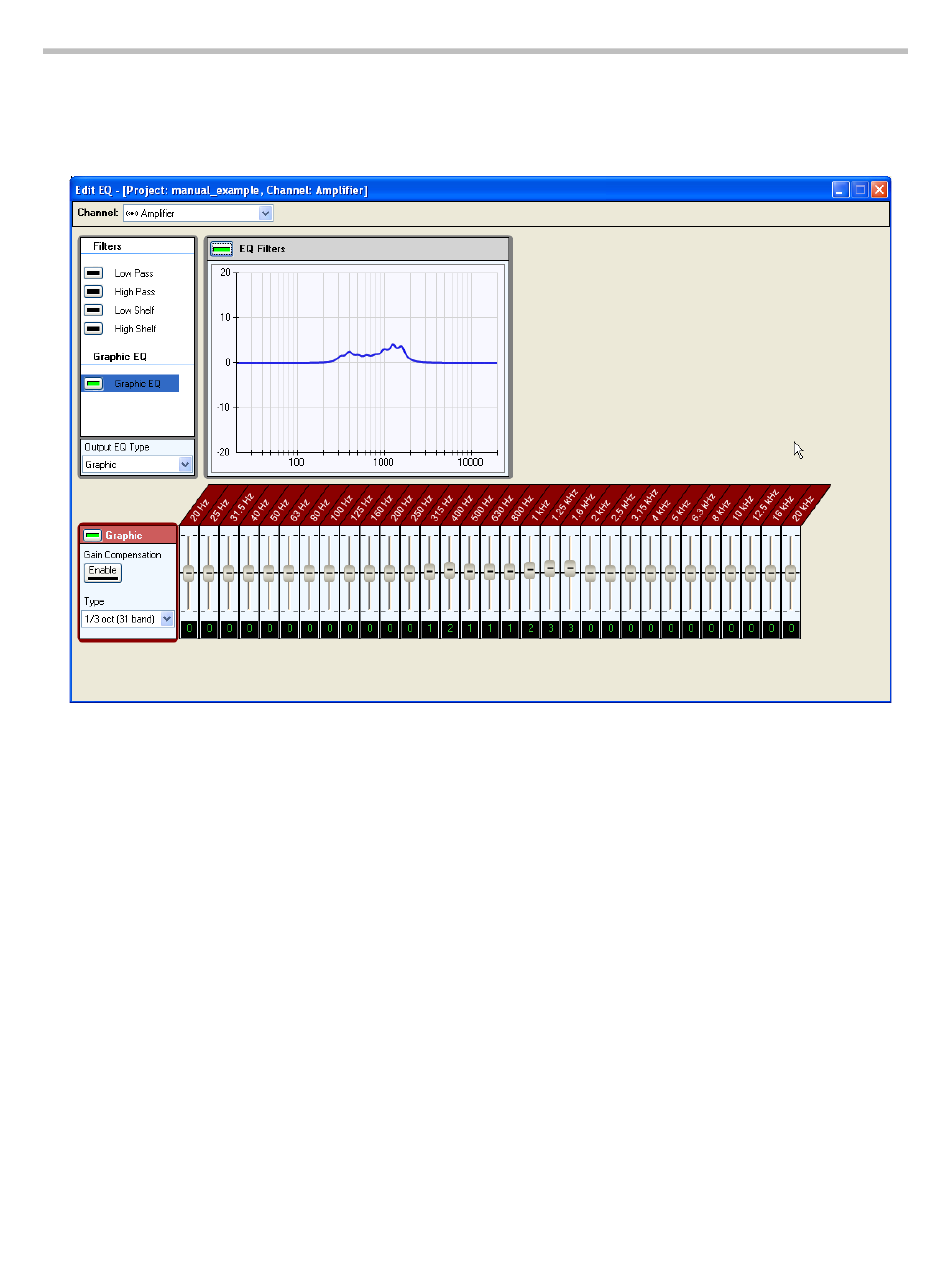Viewport: 950px width, 1284px height.
Task: Select the Low Pass filter icon
Action: pos(93,273)
